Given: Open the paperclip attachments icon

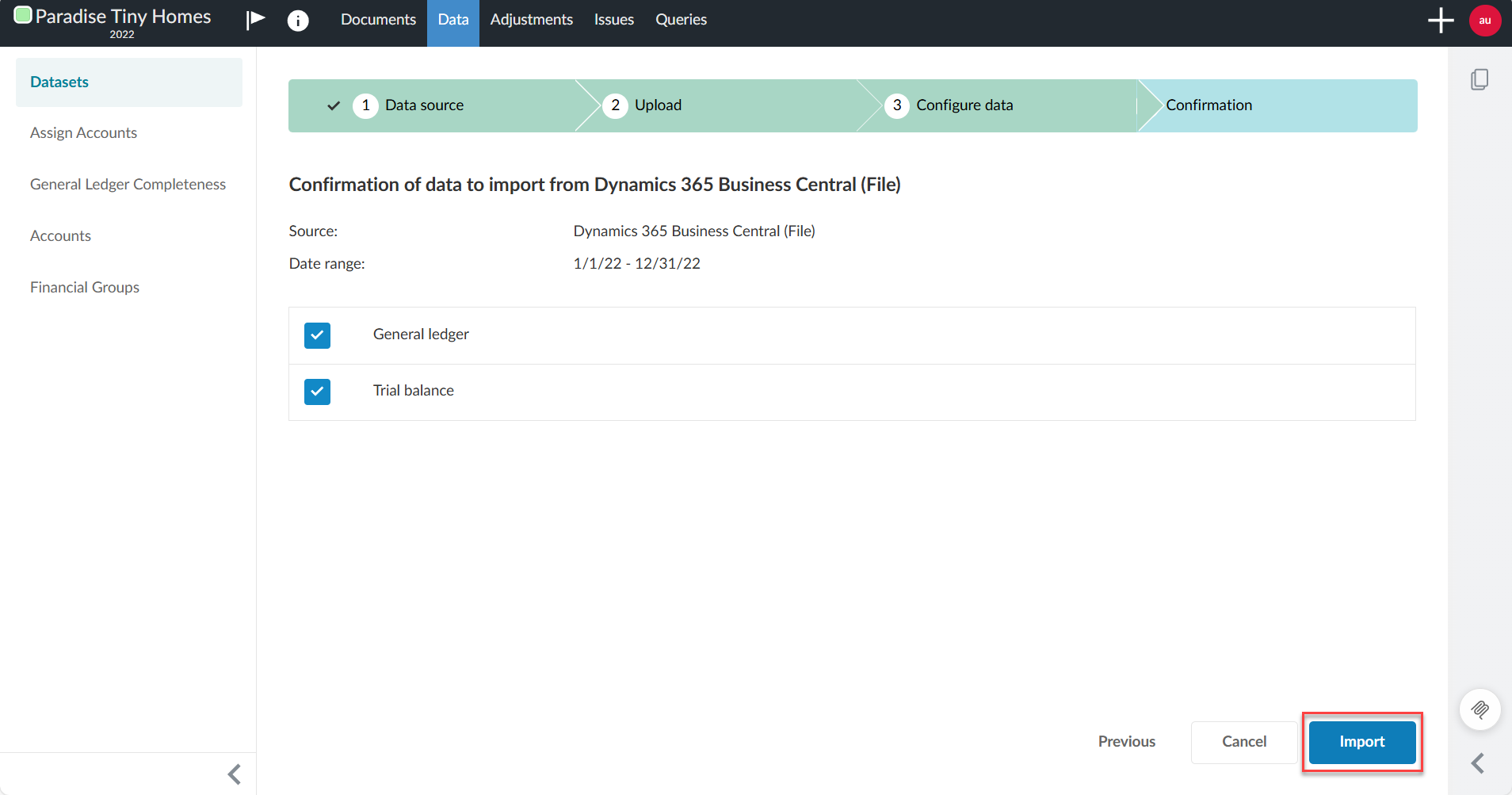Looking at the screenshot, I should (x=1480, y=709).
